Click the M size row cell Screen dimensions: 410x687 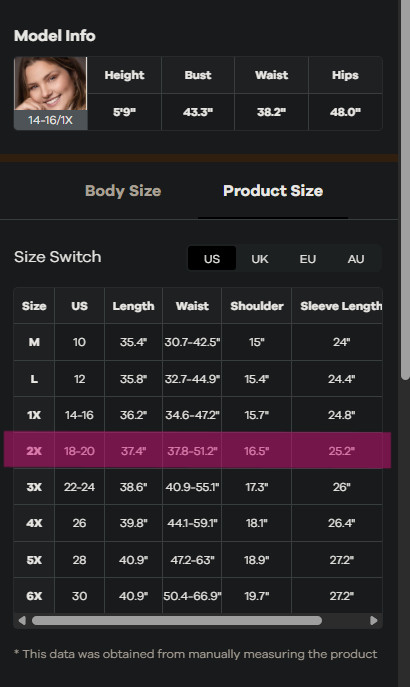point(34,342)
